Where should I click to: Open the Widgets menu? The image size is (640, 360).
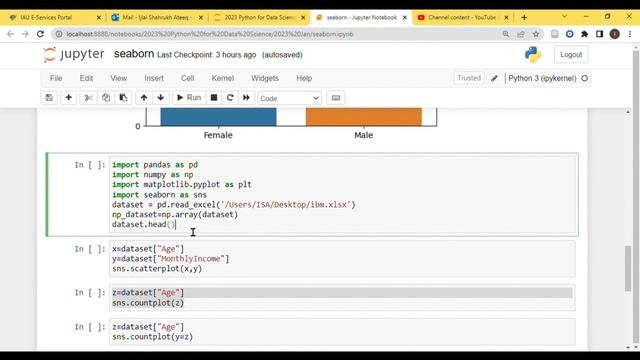tap(265, 78)
